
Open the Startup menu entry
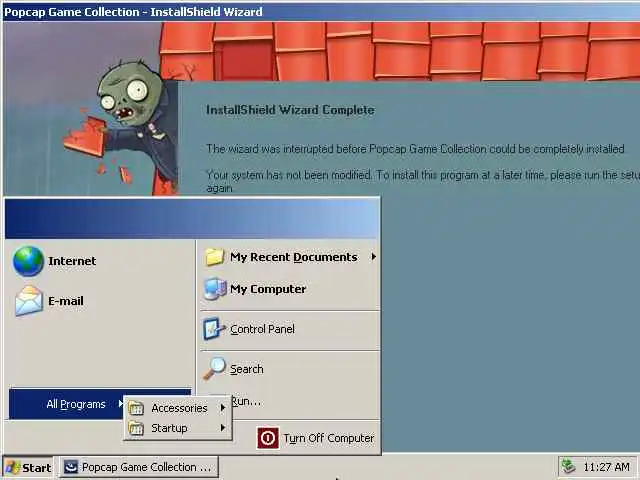click(x=178, y=428)
